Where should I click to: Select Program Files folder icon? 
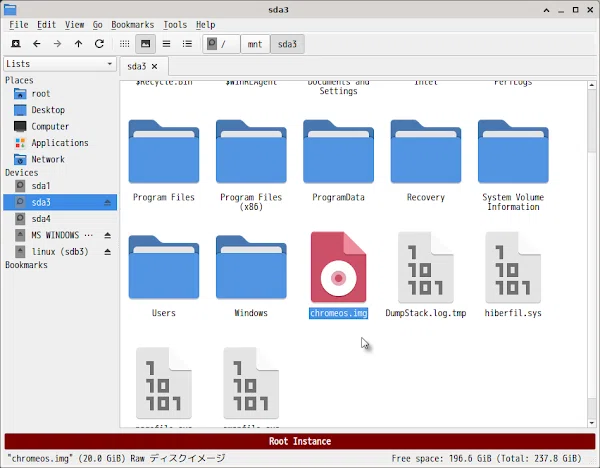[164, 152]
